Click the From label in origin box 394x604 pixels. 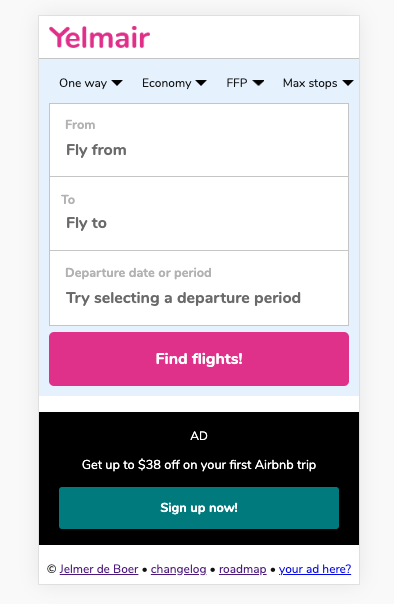[80, 125]
